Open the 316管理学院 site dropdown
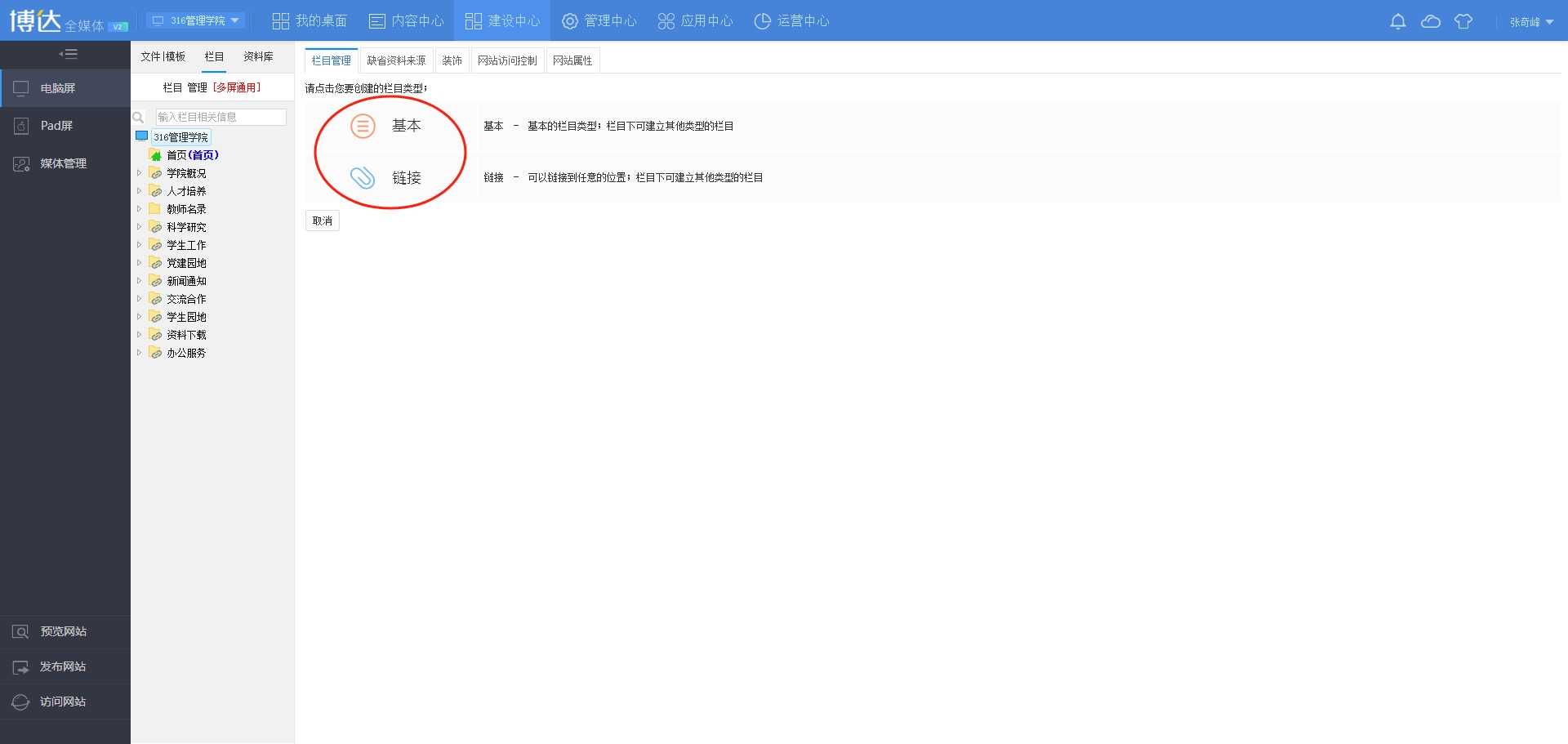The height and width of the screenshot is (744, 1568). [x=196, y=20]
